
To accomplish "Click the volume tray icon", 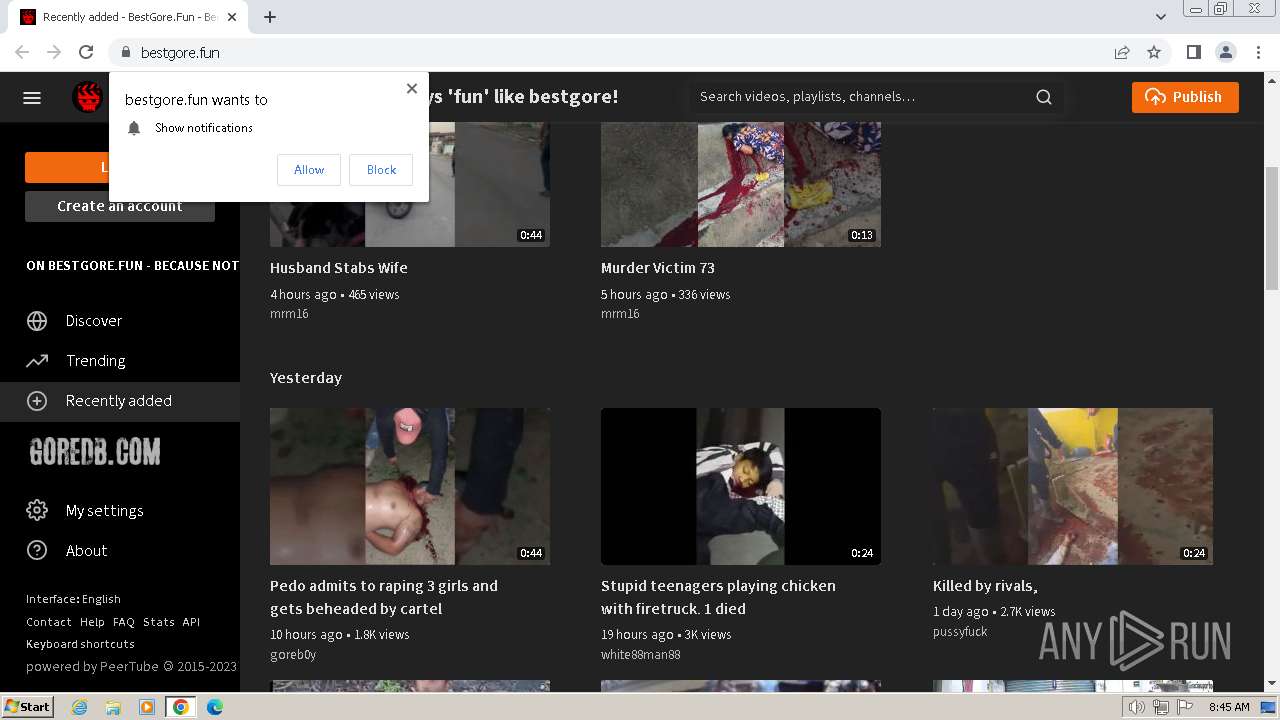I will click(1136, 707).
